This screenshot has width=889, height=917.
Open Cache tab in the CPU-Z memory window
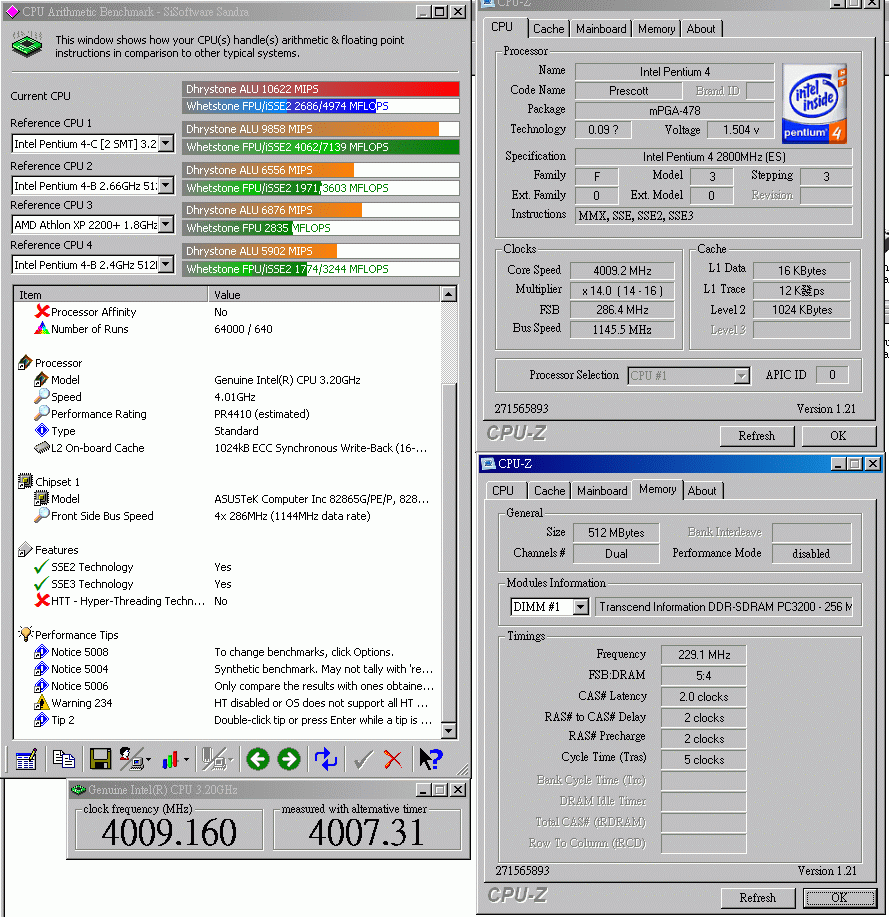click(x=549, y=491)
